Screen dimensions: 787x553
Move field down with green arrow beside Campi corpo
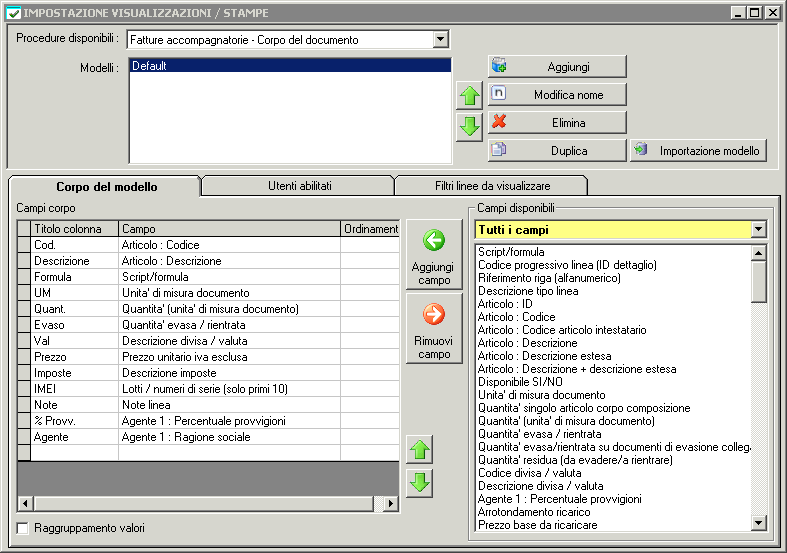(420, 483)
